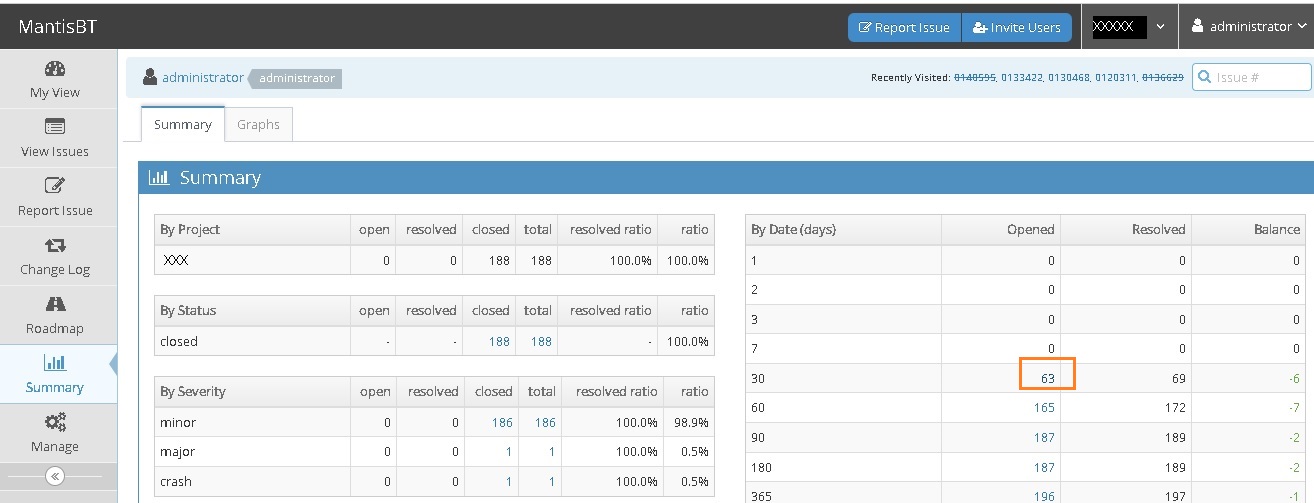Viewport: 1314px width, 503px height.
Task: Click the Report Issue button in top bar
Action: coord(905,27)
